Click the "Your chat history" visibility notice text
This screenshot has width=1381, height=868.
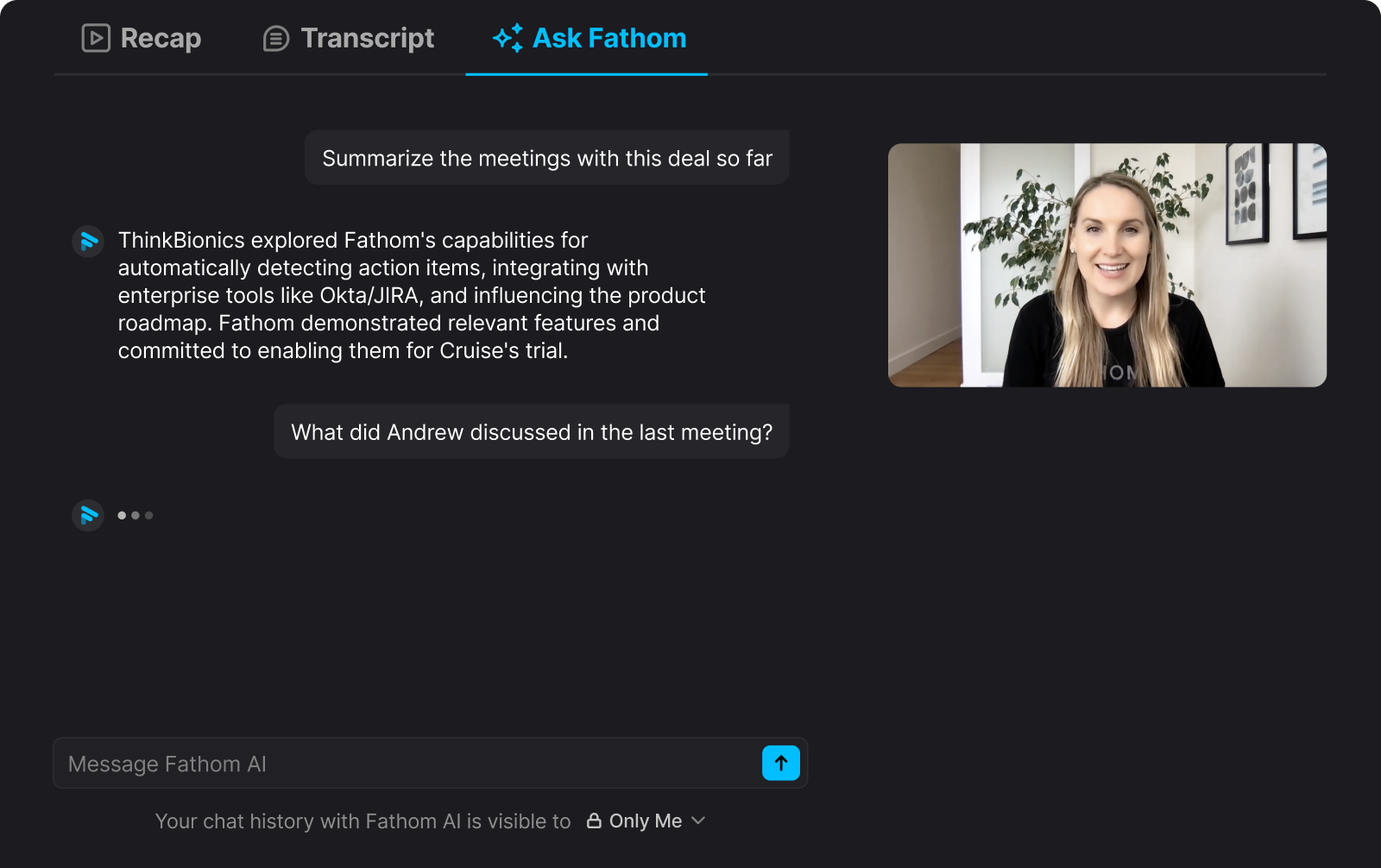tap(363, 821)
